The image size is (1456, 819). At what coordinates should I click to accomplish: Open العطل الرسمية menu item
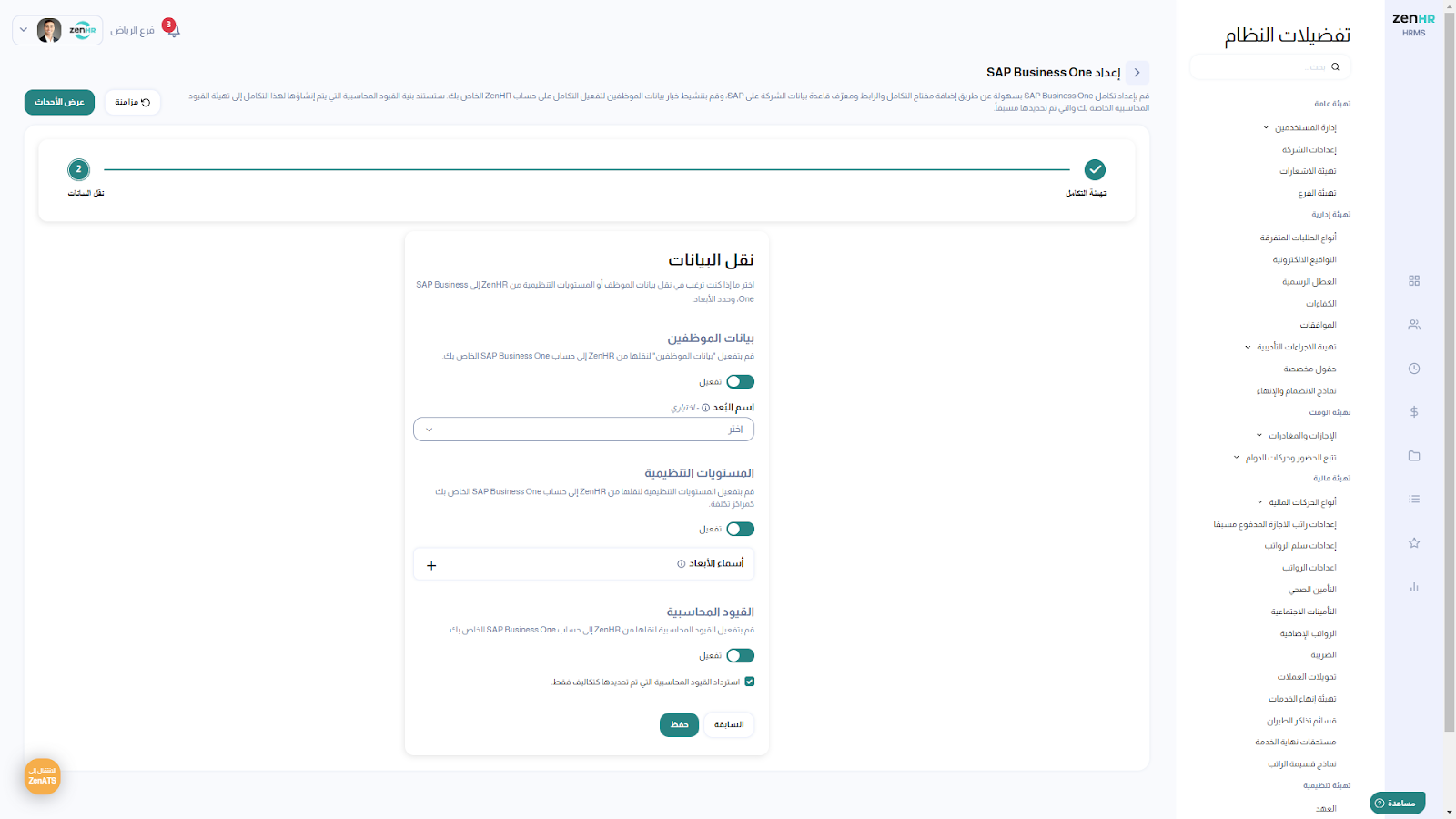[1309, 282]
